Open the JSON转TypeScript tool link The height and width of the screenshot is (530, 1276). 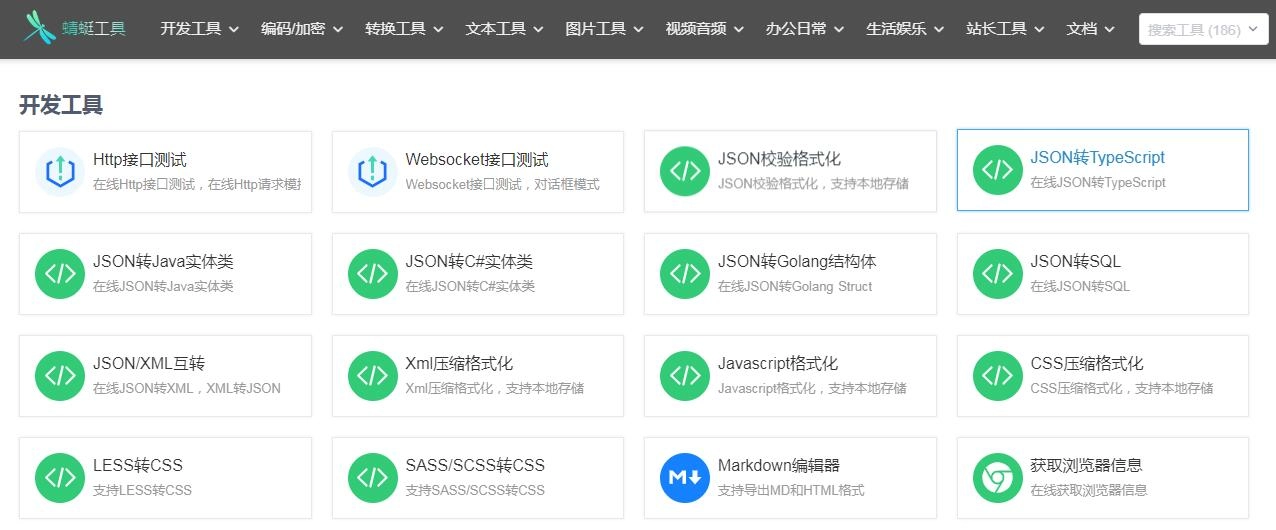(x=1097, y=158)
